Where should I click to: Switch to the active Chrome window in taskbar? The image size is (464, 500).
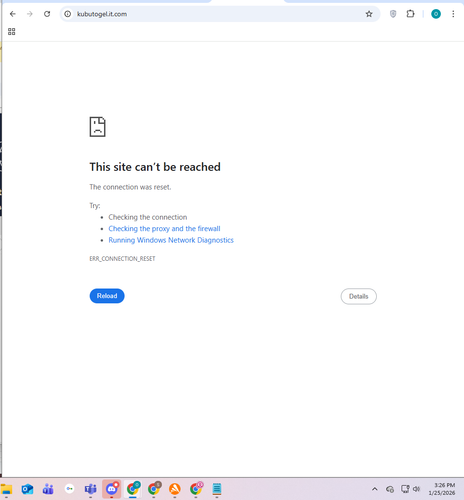133,489
